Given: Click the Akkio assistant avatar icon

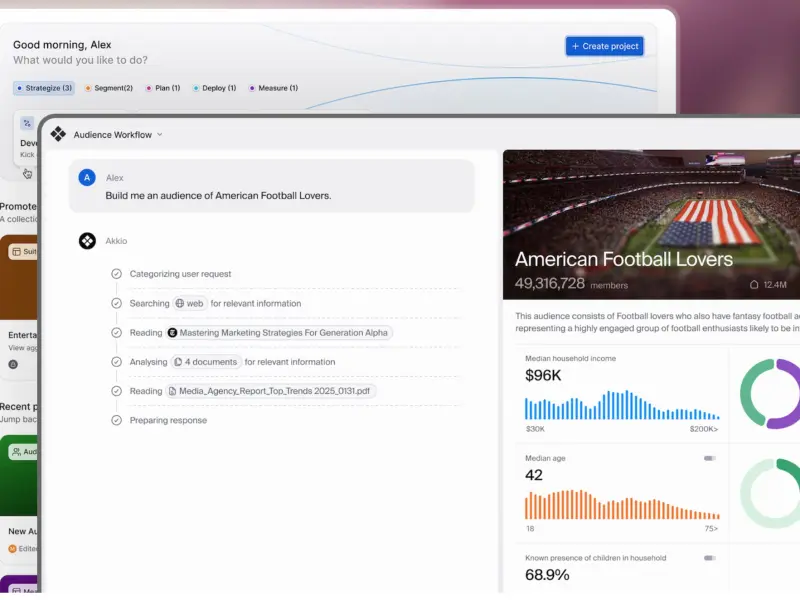Looking at the screenshot, I should click(x=87, y=241).
